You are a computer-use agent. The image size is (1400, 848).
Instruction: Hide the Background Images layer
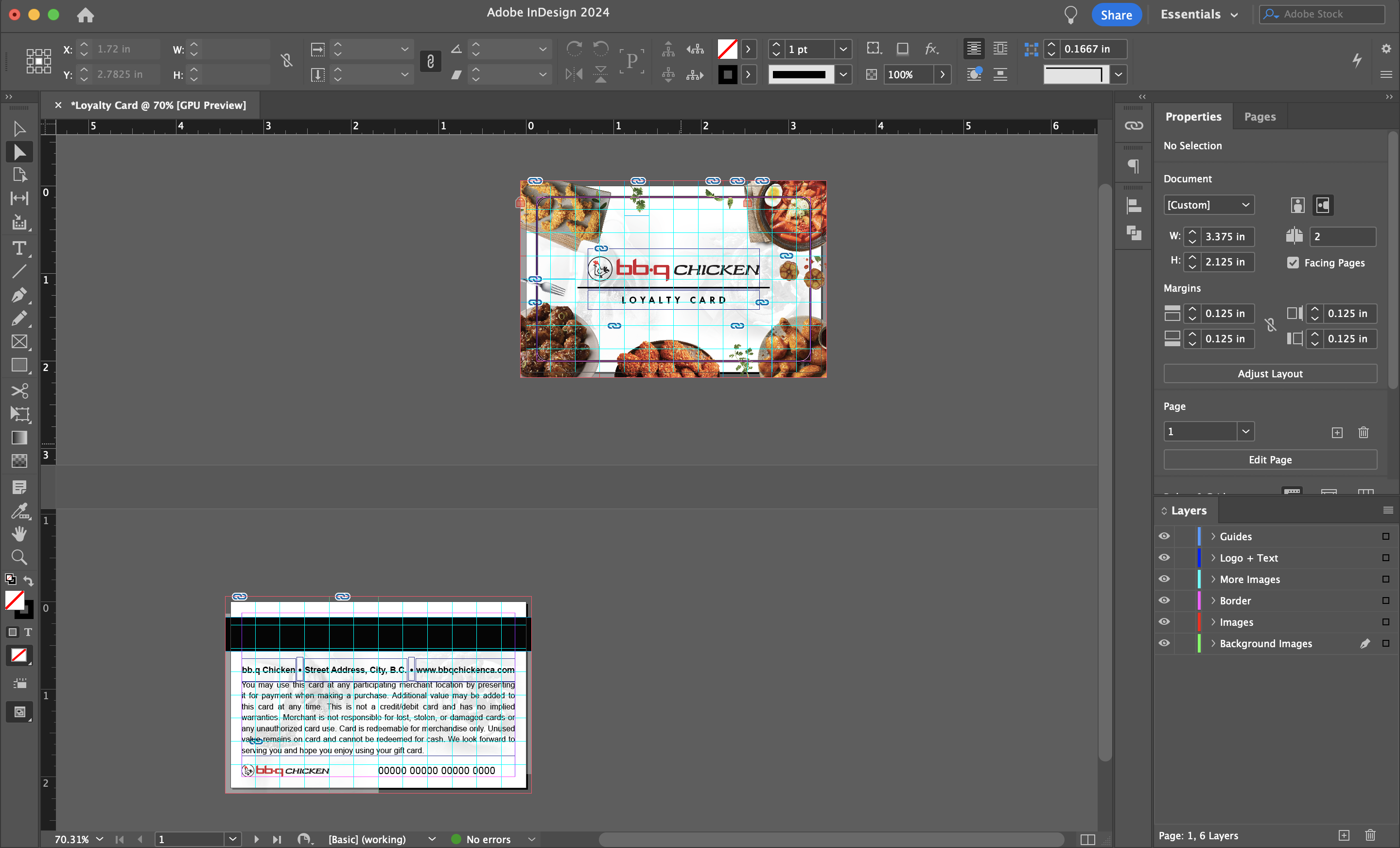[x=1164, y=643]
